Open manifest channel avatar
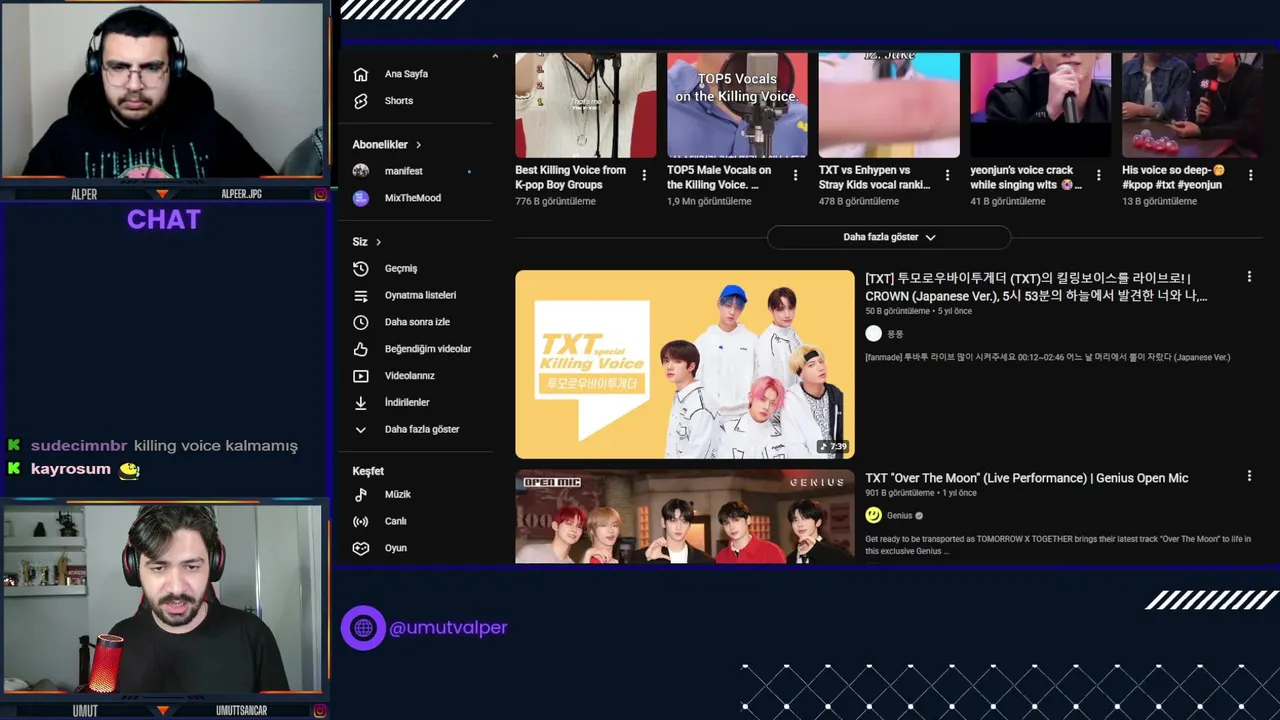The width and height of the screenshot is (1280, 720). [x=361, y=171]
